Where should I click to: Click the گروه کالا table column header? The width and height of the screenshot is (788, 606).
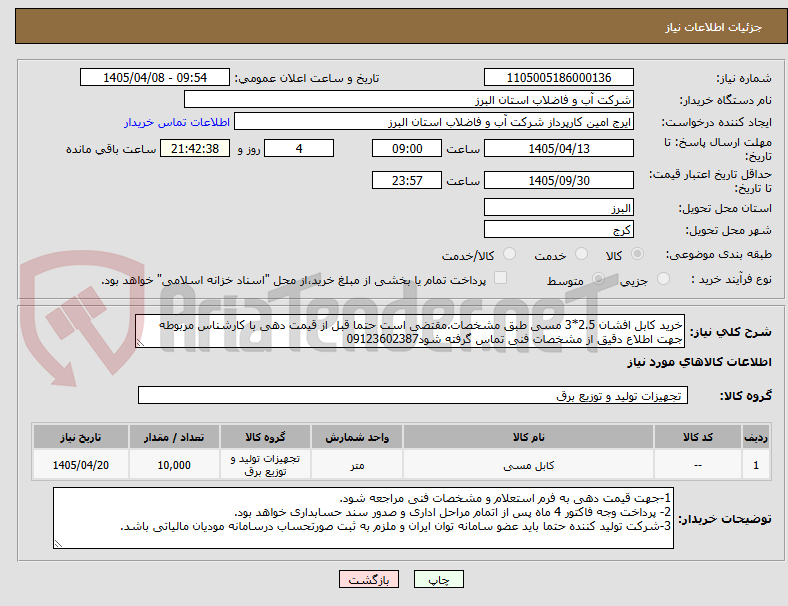point(265,437)
